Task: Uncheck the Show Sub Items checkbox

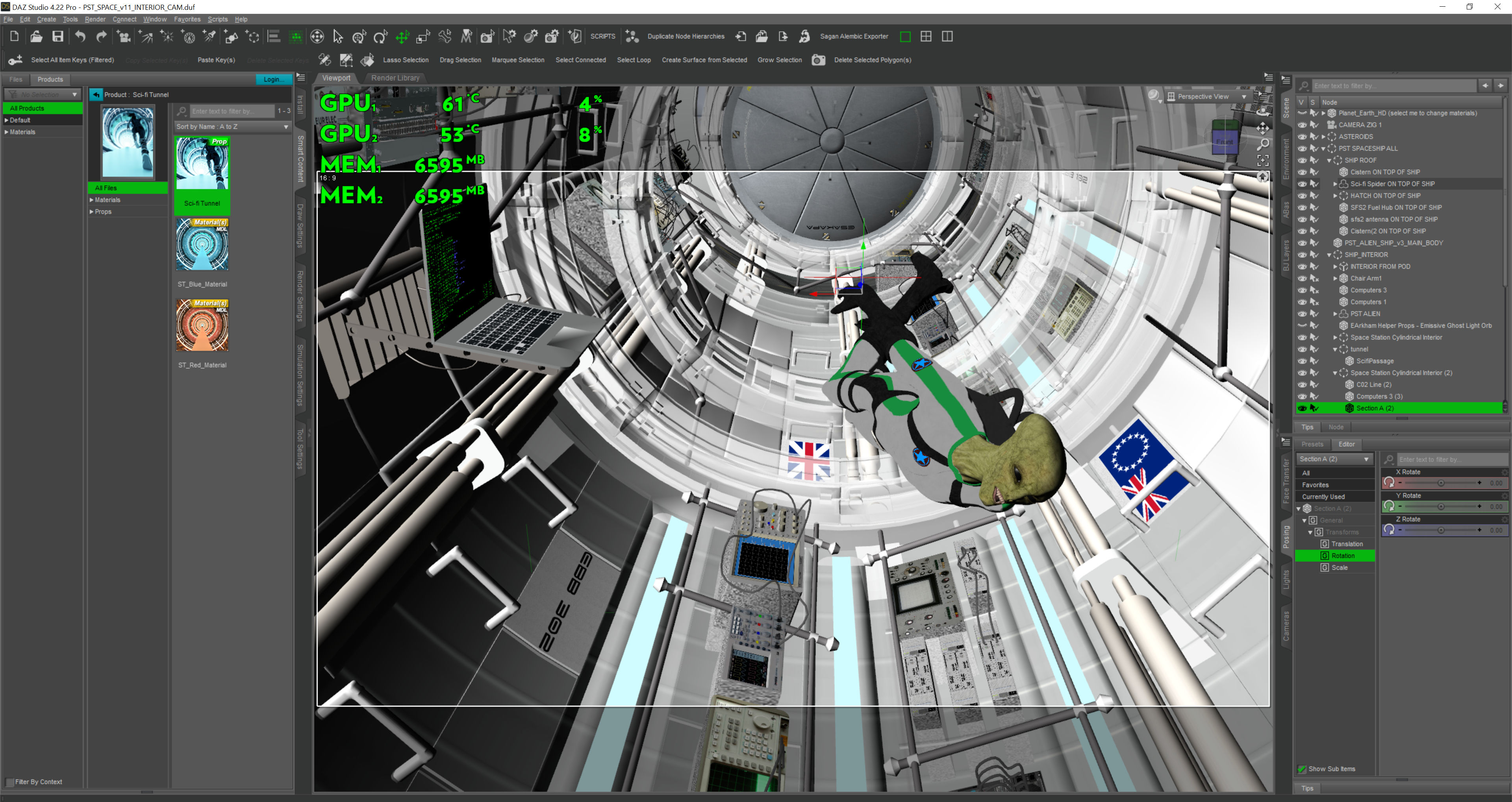Action: point(1301,769)
